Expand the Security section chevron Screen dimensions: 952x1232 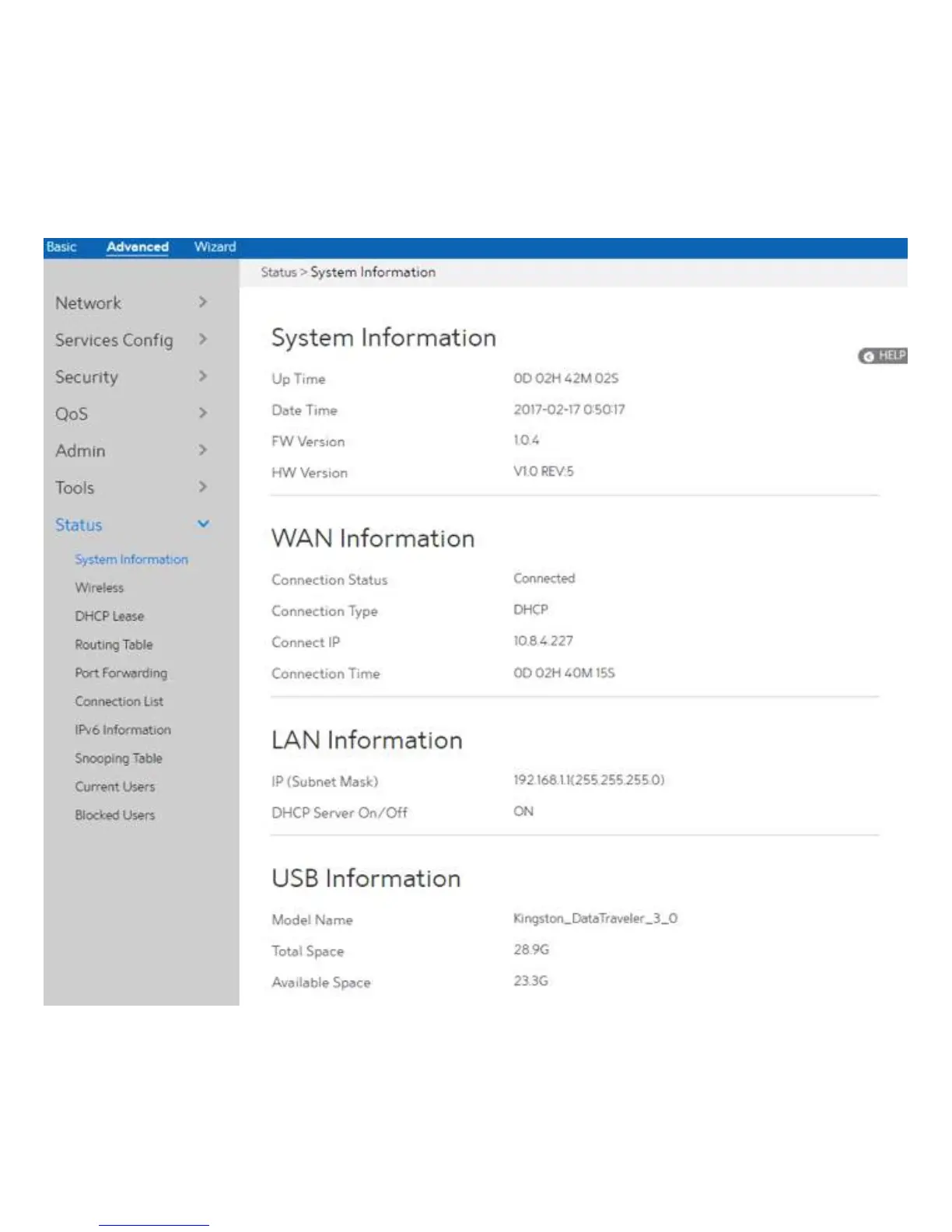click(x=203, y=376)
